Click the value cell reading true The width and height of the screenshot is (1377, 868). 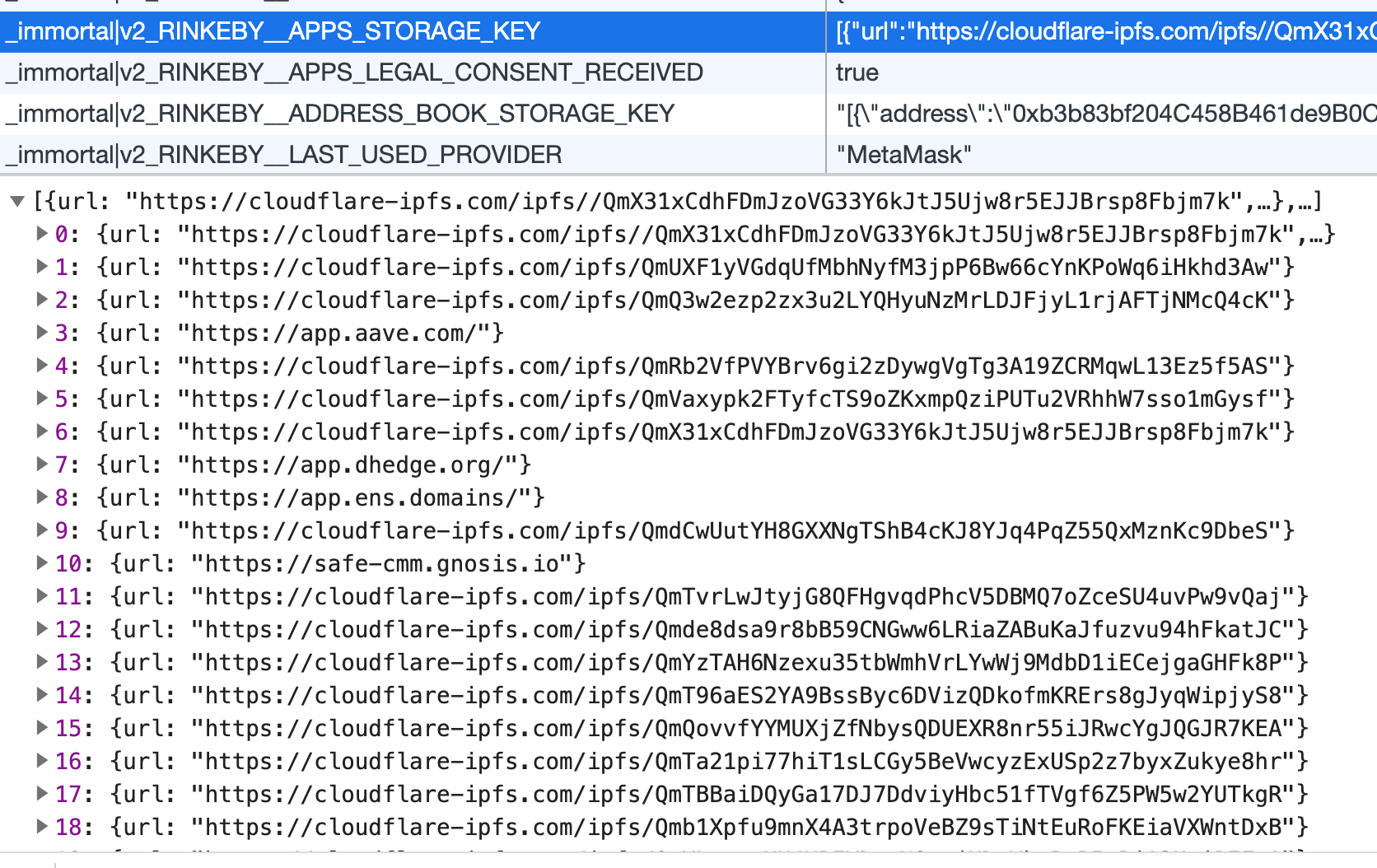click(1102, 72)
